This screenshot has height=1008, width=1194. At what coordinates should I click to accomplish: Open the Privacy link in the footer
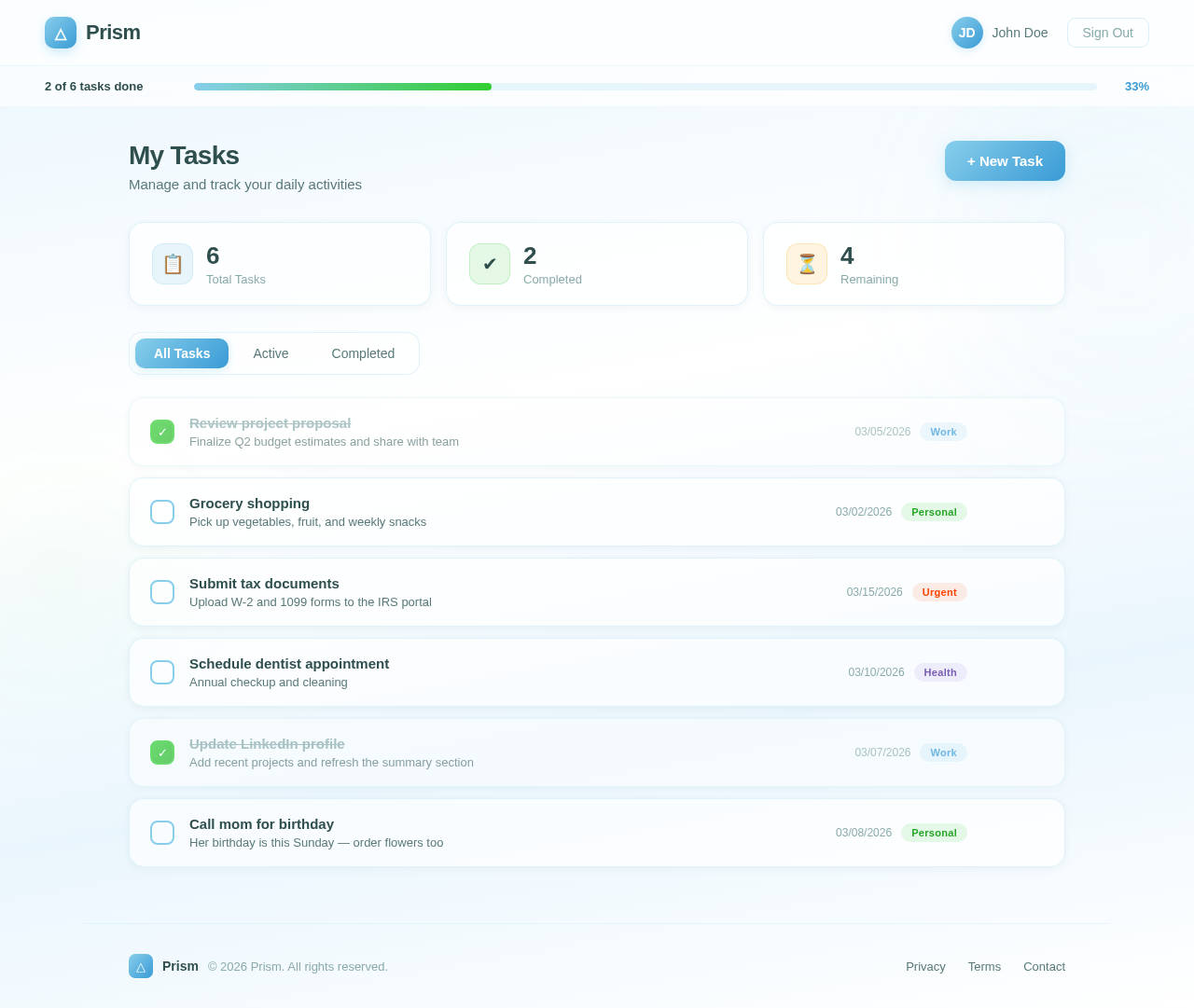[924, 967]
